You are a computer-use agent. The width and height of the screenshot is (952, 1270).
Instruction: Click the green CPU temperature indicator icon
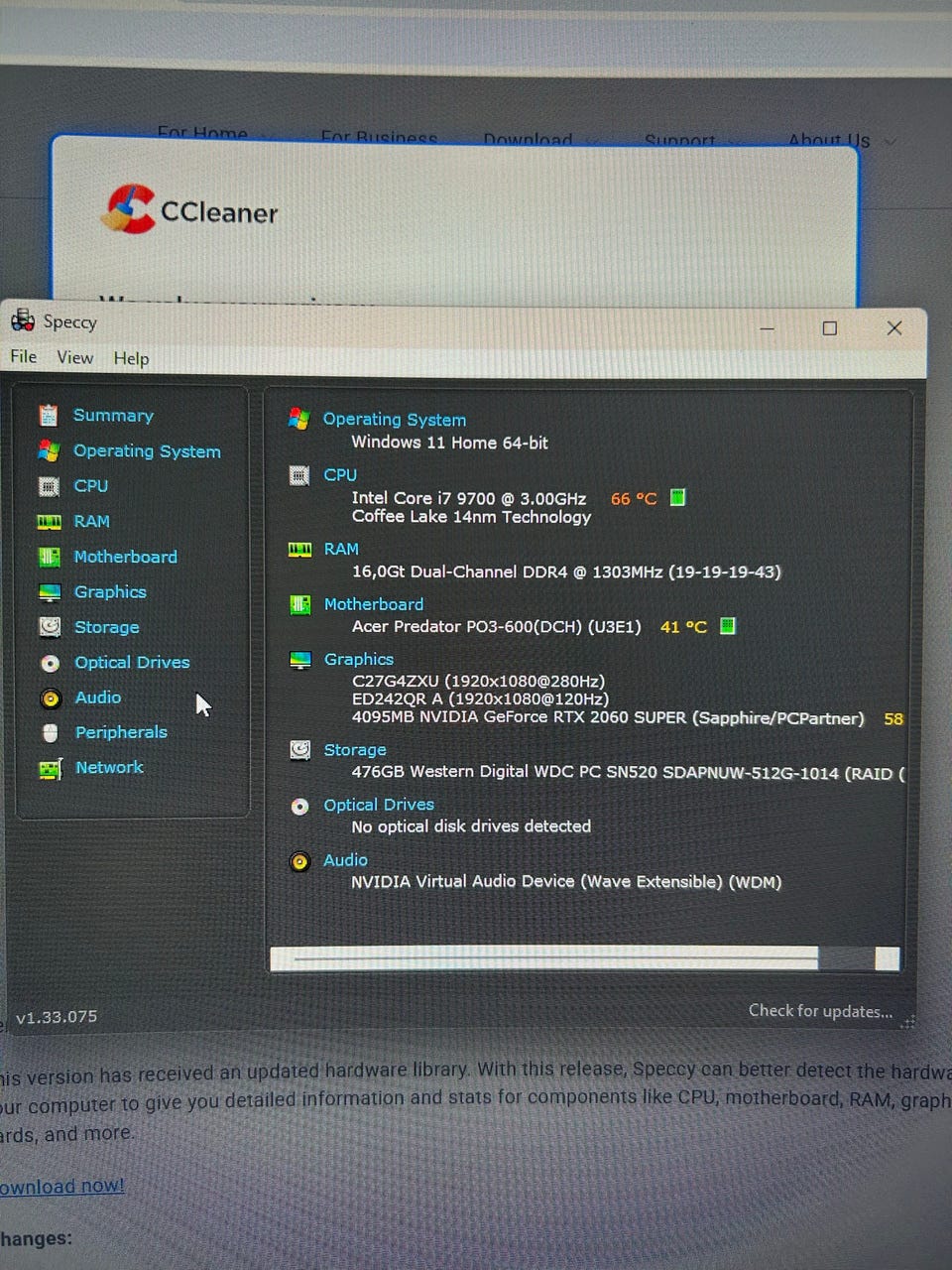[677, 497]
